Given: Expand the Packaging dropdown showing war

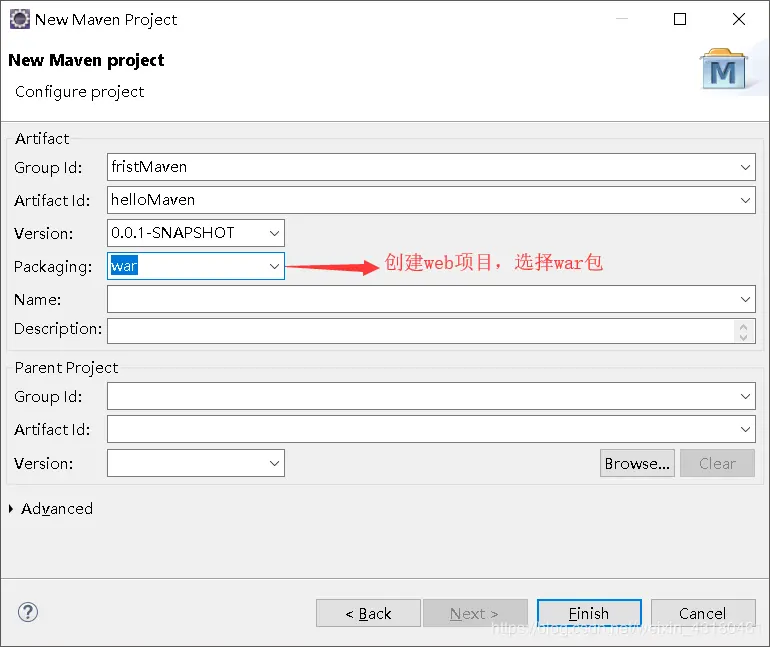Looking at the screenshot, I should point(274,266).
